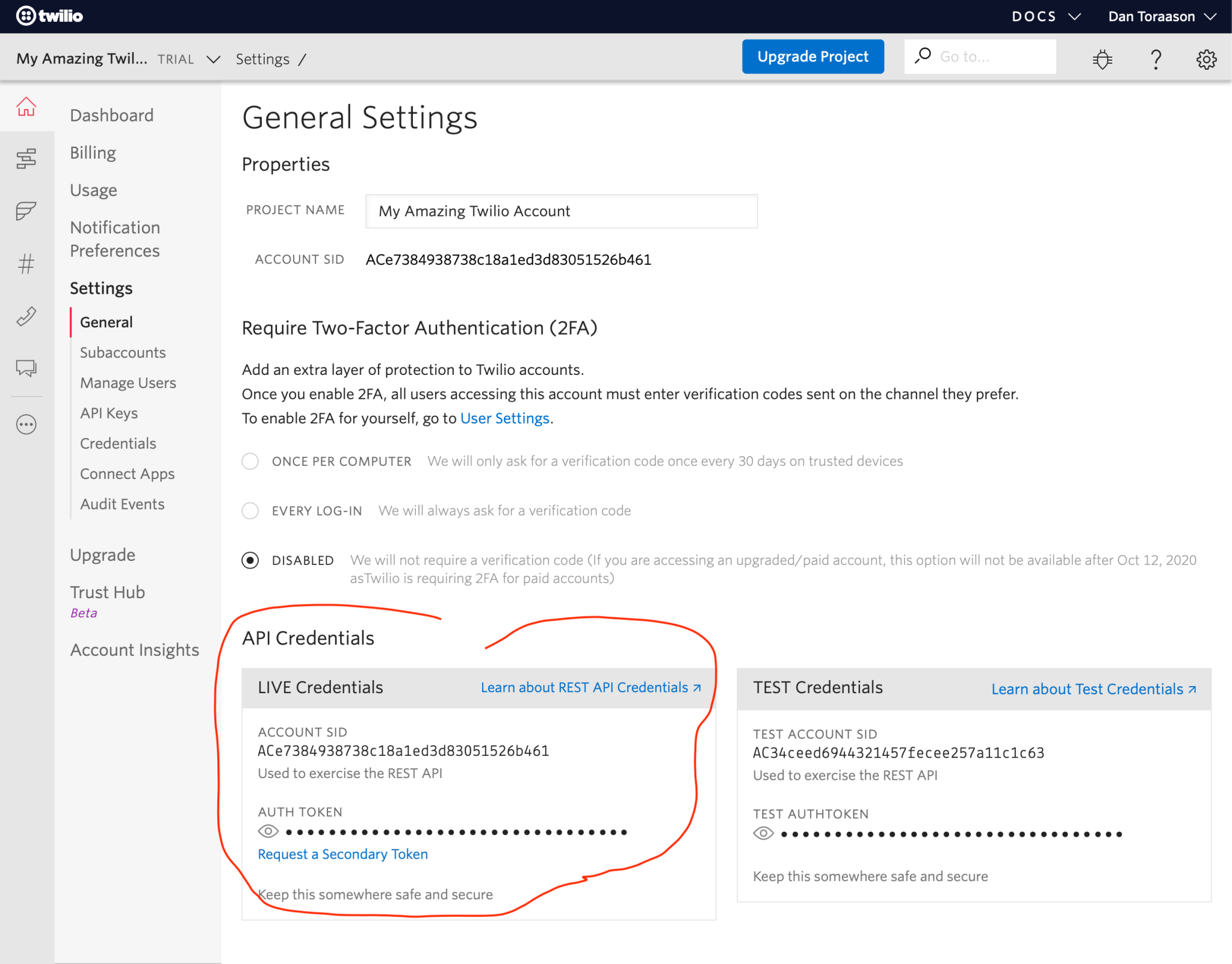Open the Dan Toraason user menu
1232x964 pixels.
pyautogui.click(x=1162, y=16)
